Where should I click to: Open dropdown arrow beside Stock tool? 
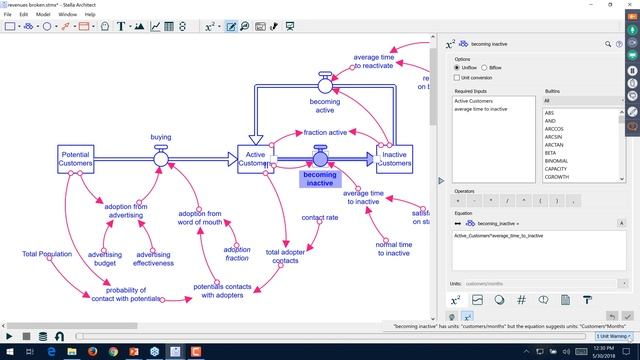pyautogui.click(x=19, y=27)
